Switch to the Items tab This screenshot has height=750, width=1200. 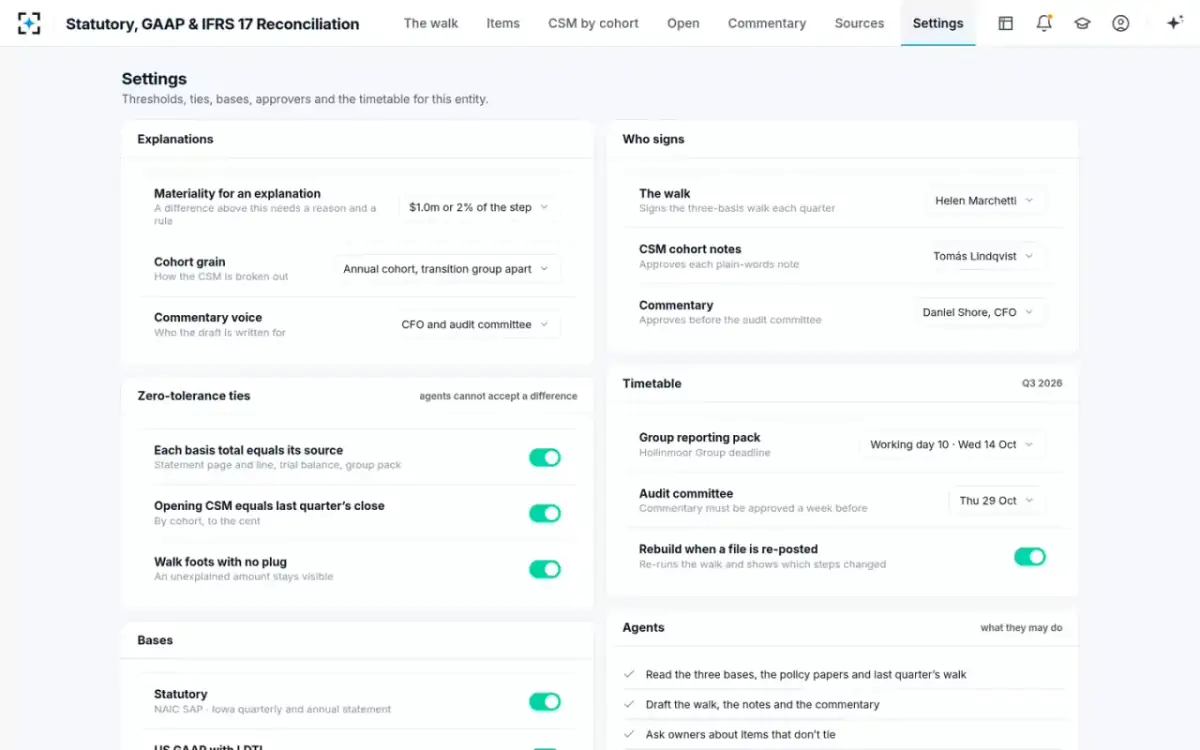[503, 23]
